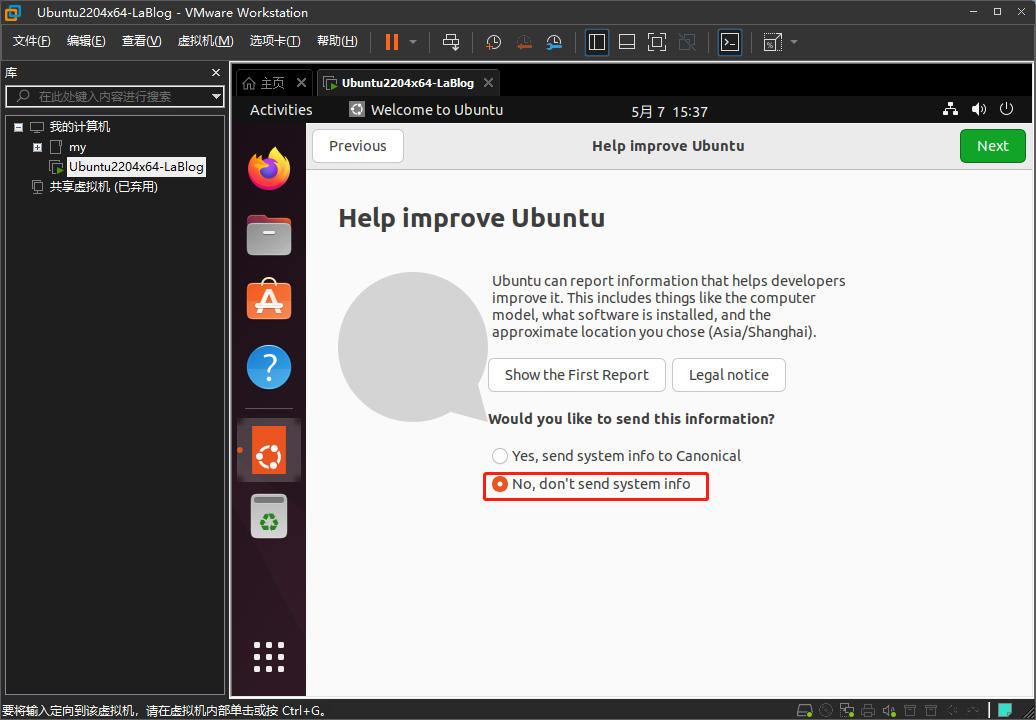Screen dimensions: 1036x720
Task: Click the power icon in the Ubuntu top bar
Action: tap(1006, 109)
